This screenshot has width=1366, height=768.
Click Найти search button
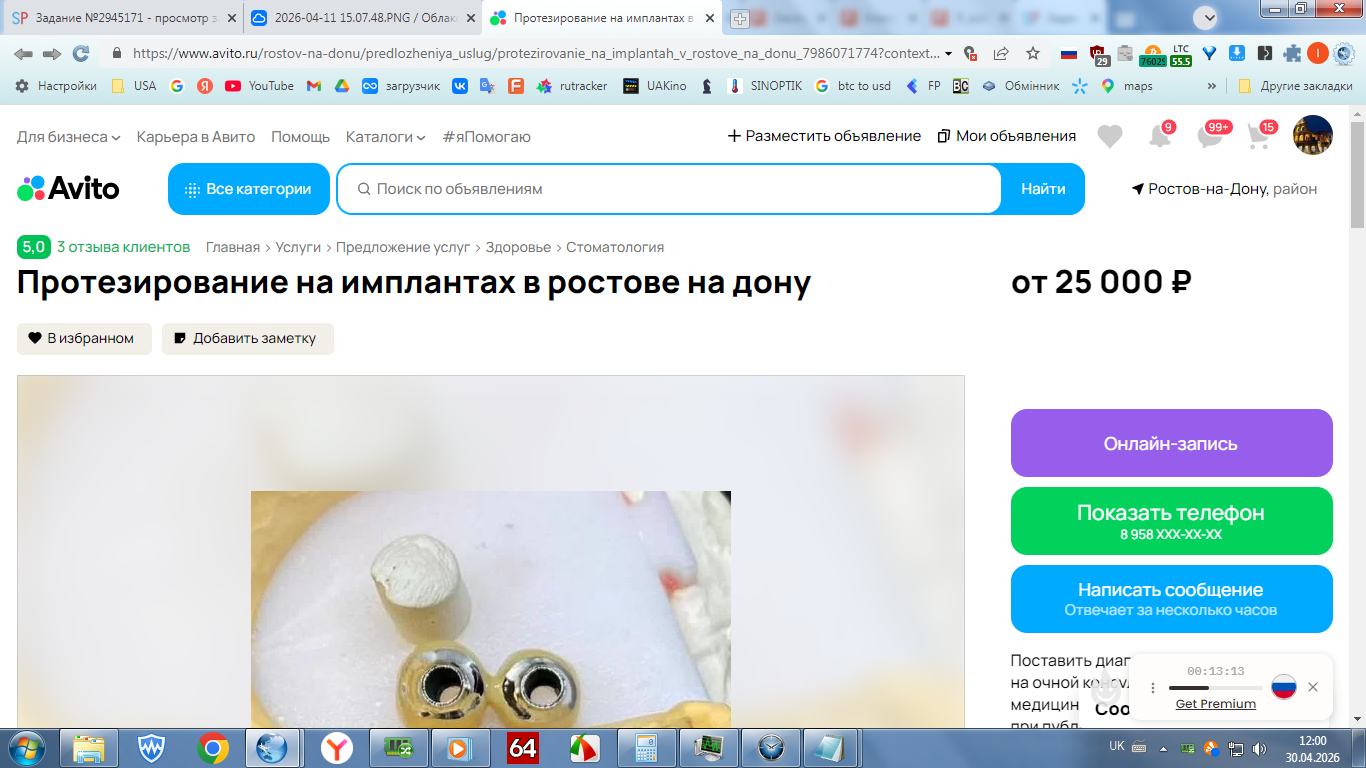[1043, 189]
